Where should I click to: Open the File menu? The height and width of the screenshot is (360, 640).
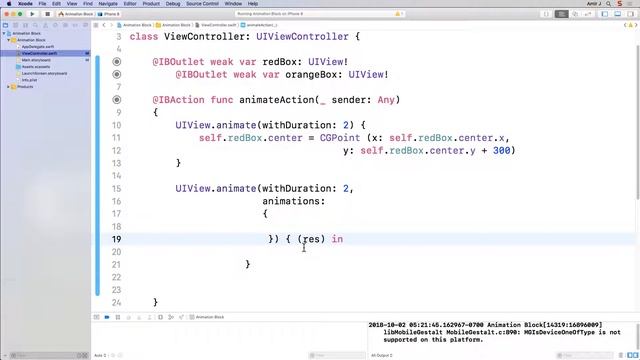(42, 4)
